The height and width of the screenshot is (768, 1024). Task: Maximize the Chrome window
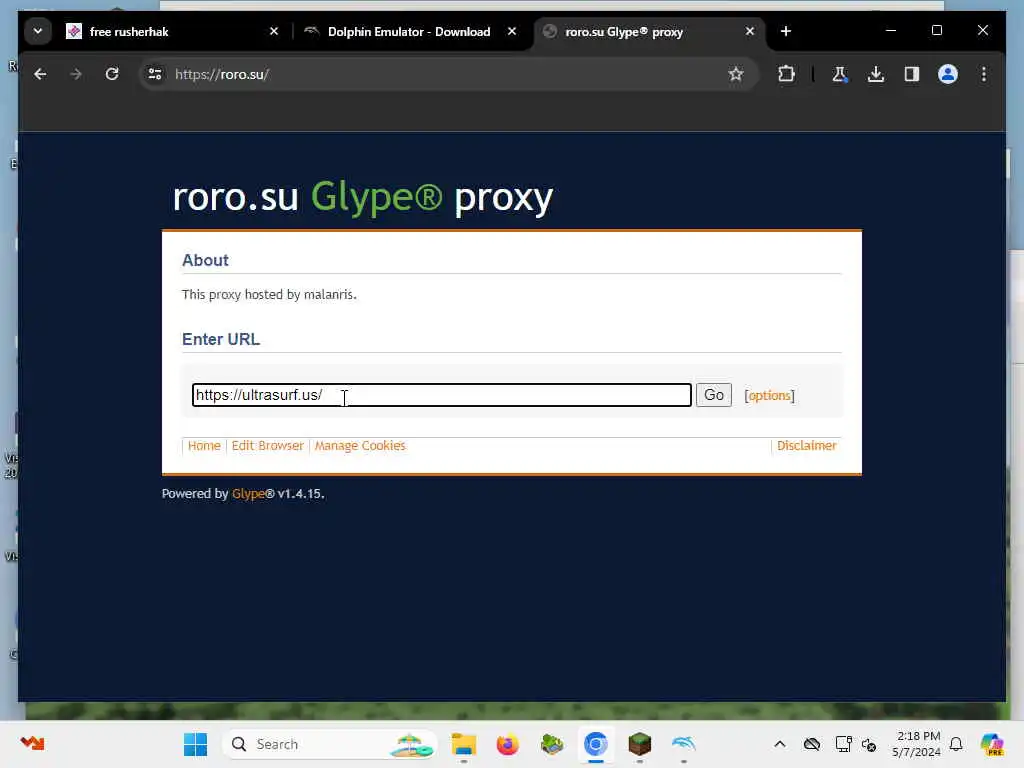tap(936, 31)
